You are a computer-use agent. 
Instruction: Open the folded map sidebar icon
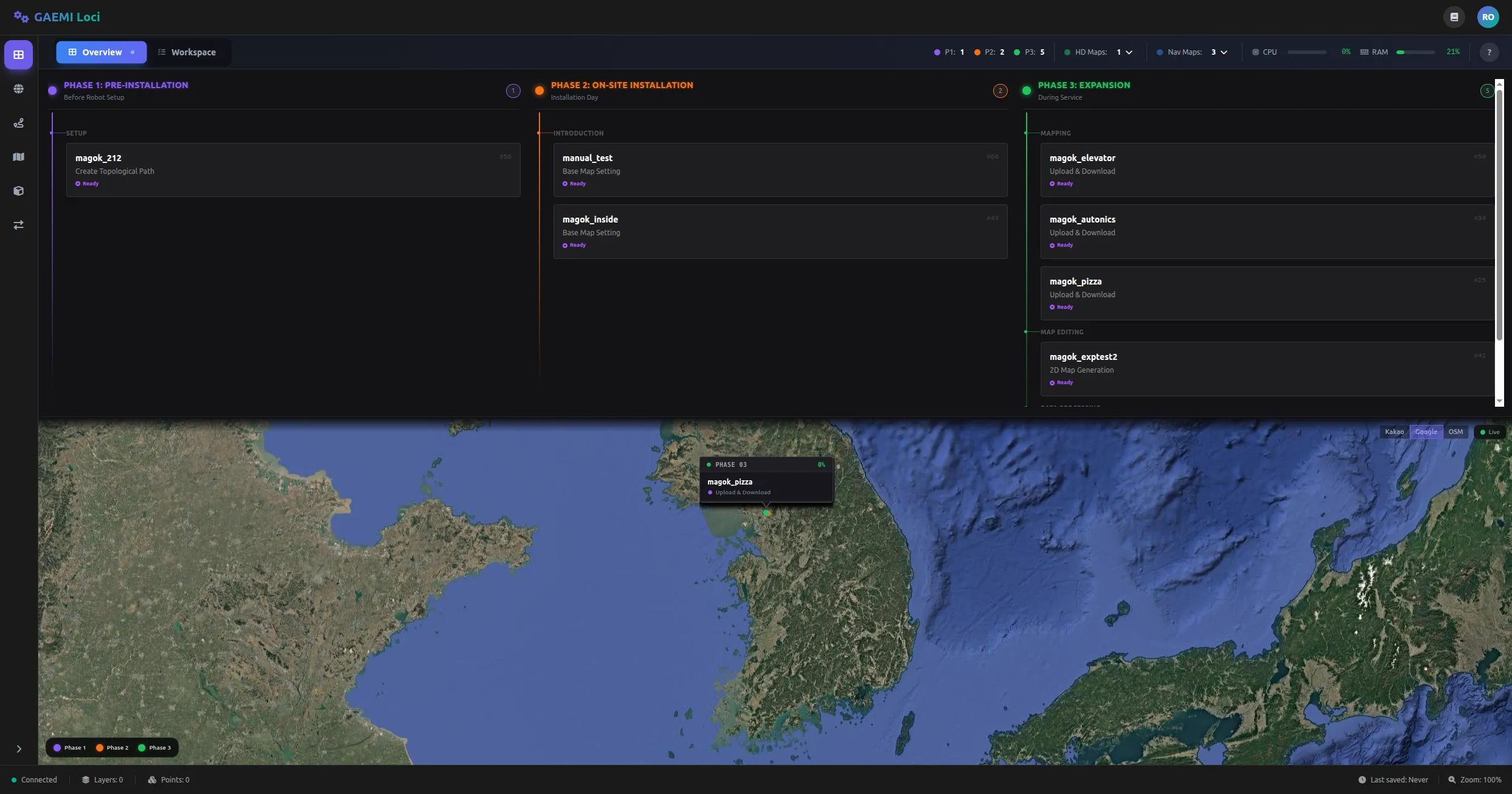[19, 157]
